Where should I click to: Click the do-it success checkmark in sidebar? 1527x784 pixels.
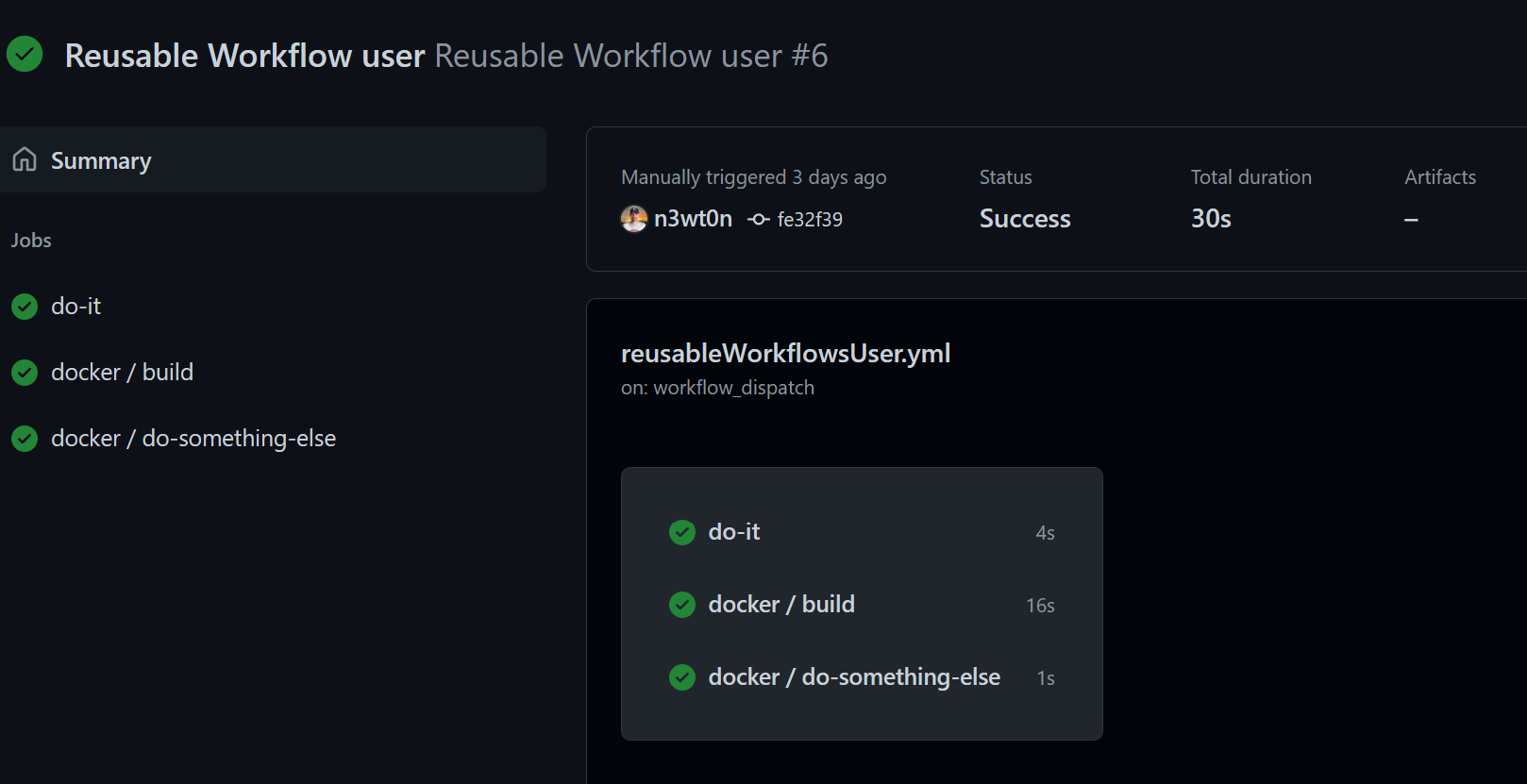pos(25,307)
